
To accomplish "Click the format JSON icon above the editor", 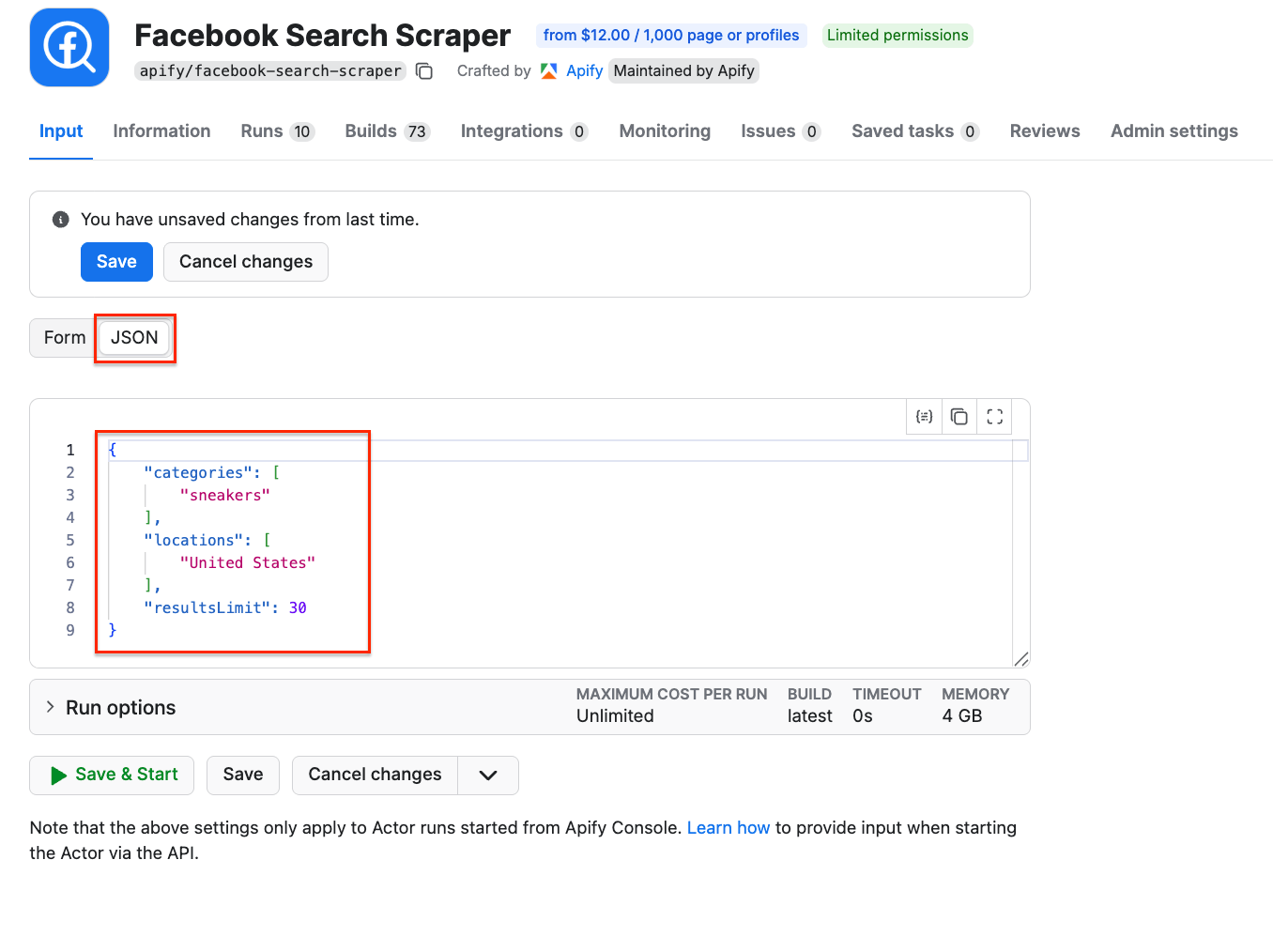I will (x=924, y=416).
